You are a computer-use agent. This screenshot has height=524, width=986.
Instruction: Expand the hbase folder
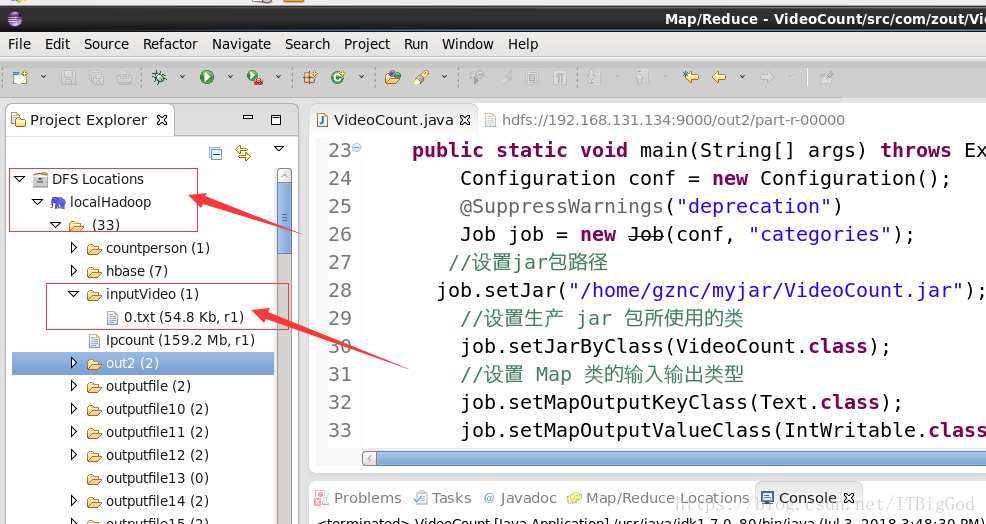pyautogui.click(x=74, y=271)
